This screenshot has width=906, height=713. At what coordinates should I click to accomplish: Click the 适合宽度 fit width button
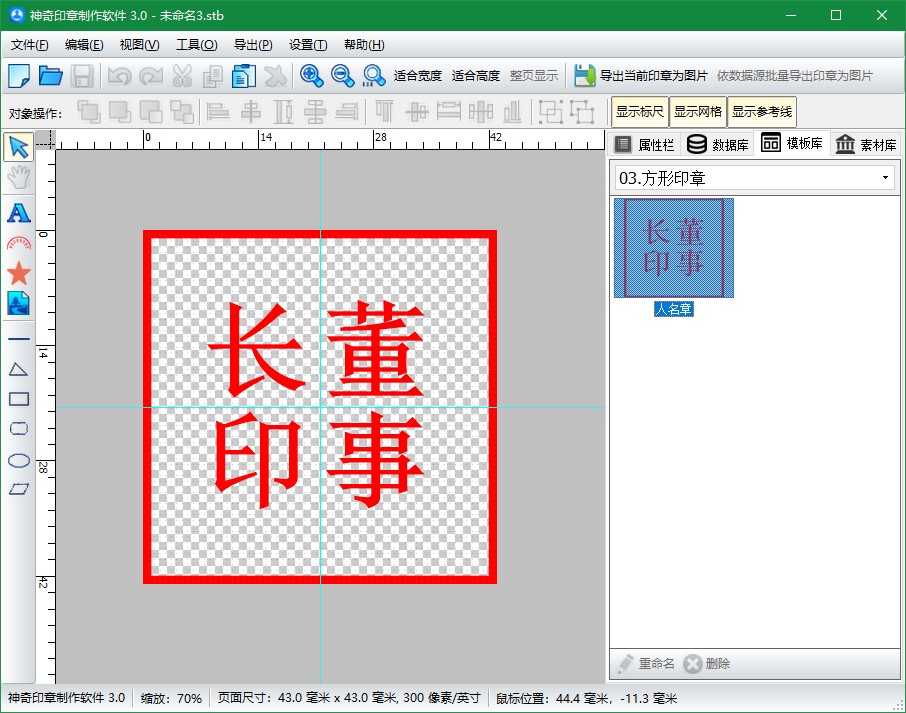(417, 76)
